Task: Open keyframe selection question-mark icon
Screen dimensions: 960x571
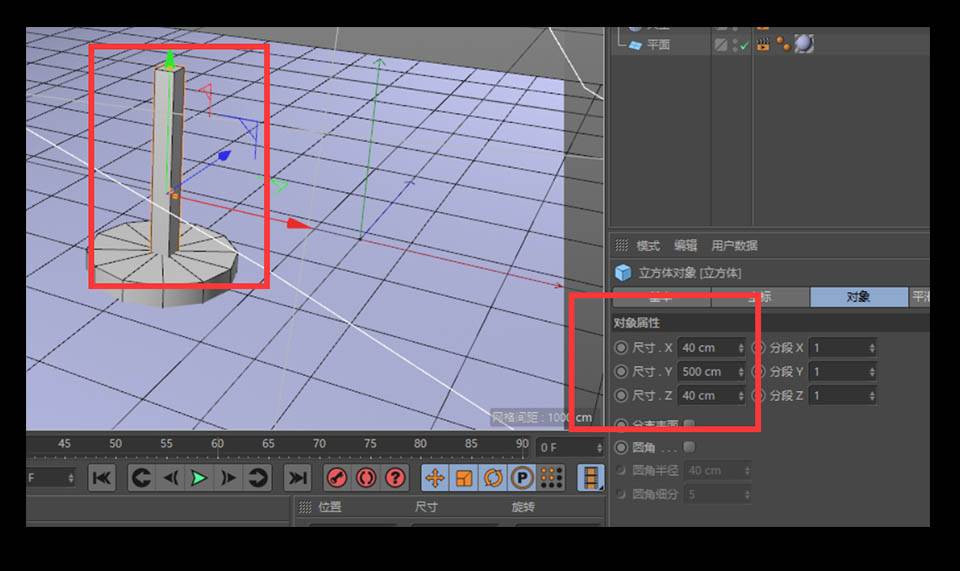Action: click(x=396, y=478)
